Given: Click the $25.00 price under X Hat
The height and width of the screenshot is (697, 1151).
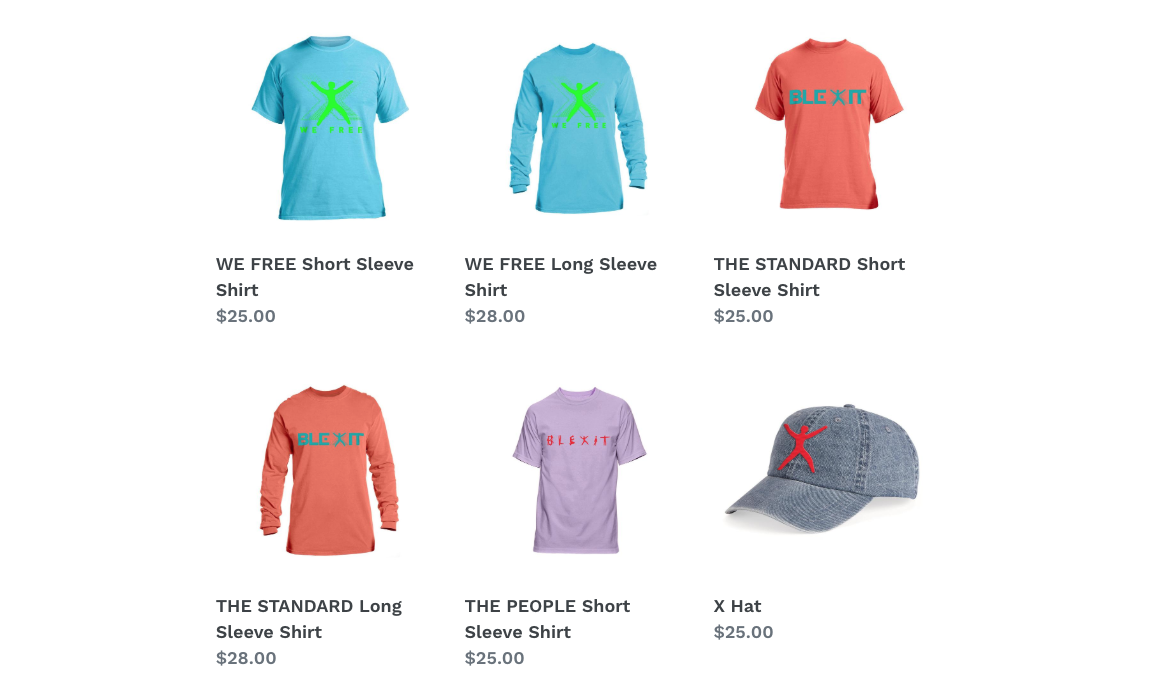Looking at the screenshot, I should [x=744, y=632].
